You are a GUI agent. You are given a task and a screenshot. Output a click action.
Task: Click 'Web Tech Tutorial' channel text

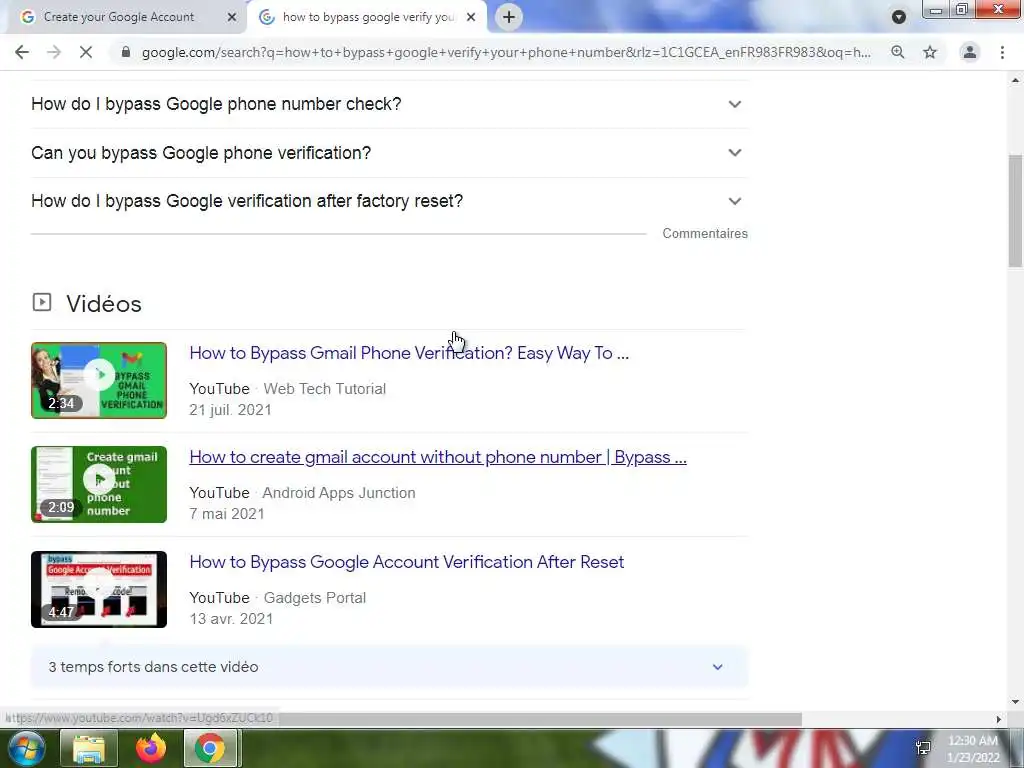[325, 389]
